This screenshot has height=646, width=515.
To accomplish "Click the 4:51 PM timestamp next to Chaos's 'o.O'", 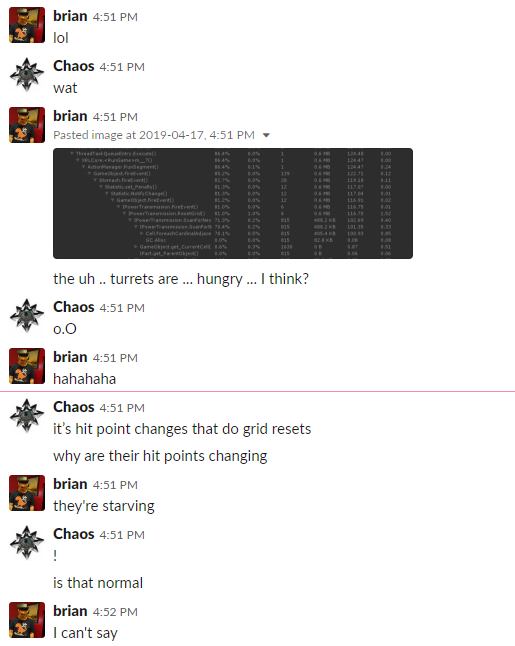I will (122, 308).
